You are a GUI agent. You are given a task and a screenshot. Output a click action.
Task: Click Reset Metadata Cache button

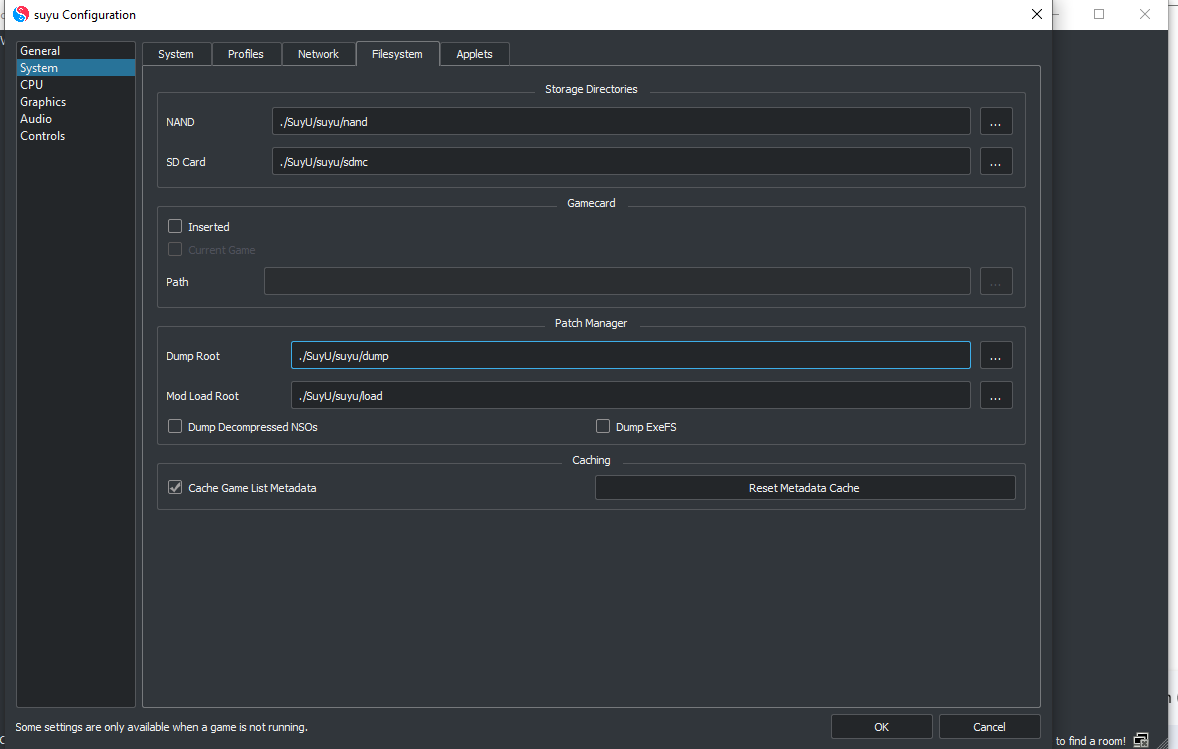coord(805,488)
